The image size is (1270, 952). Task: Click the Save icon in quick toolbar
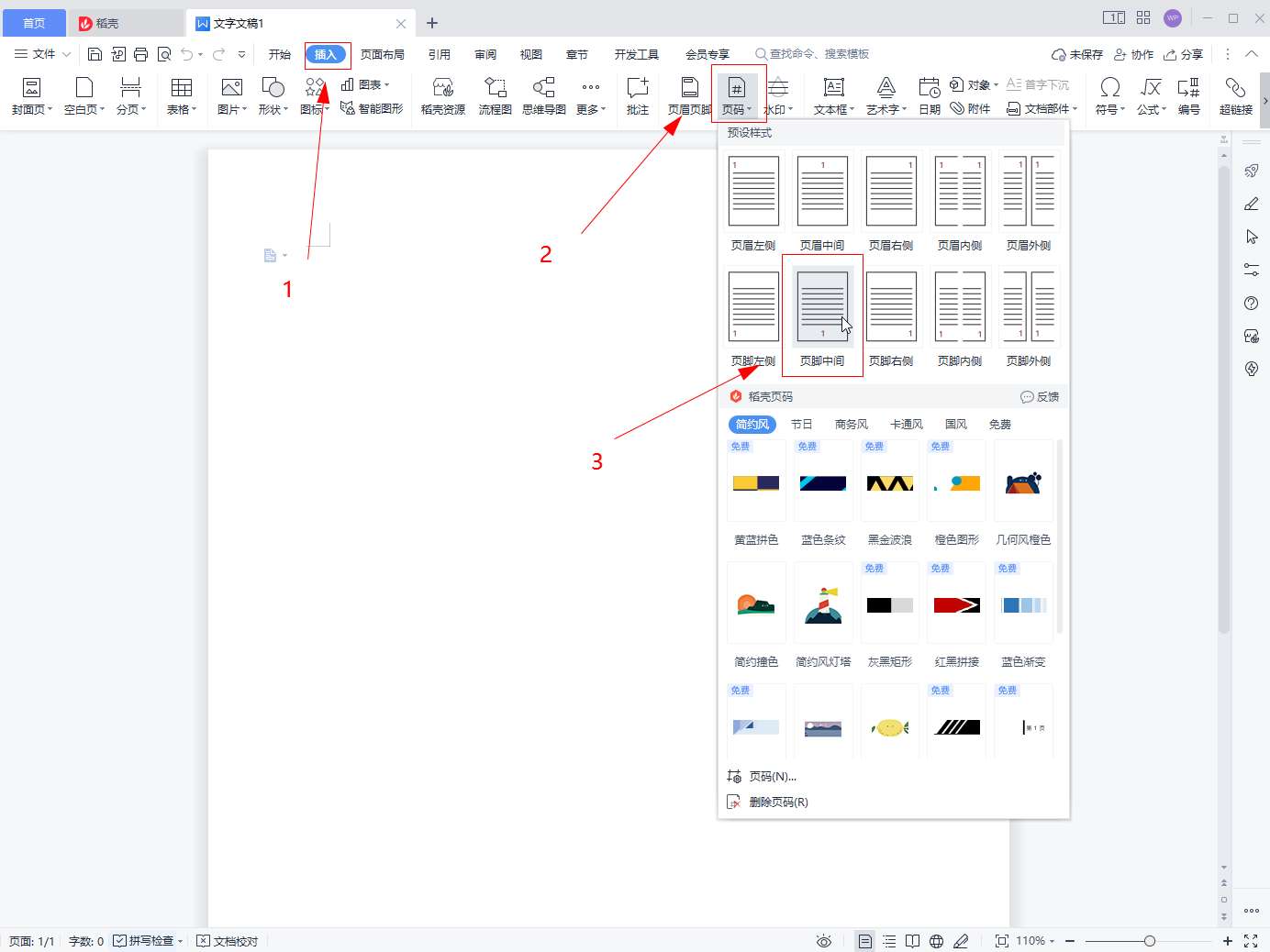[95, 54]
